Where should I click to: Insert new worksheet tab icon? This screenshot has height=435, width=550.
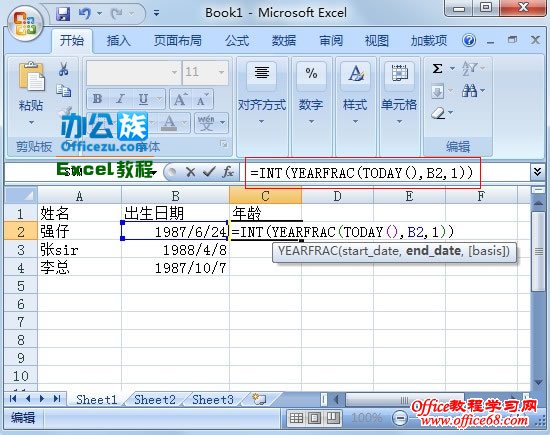pyautogui.click(x=259, y=399)
